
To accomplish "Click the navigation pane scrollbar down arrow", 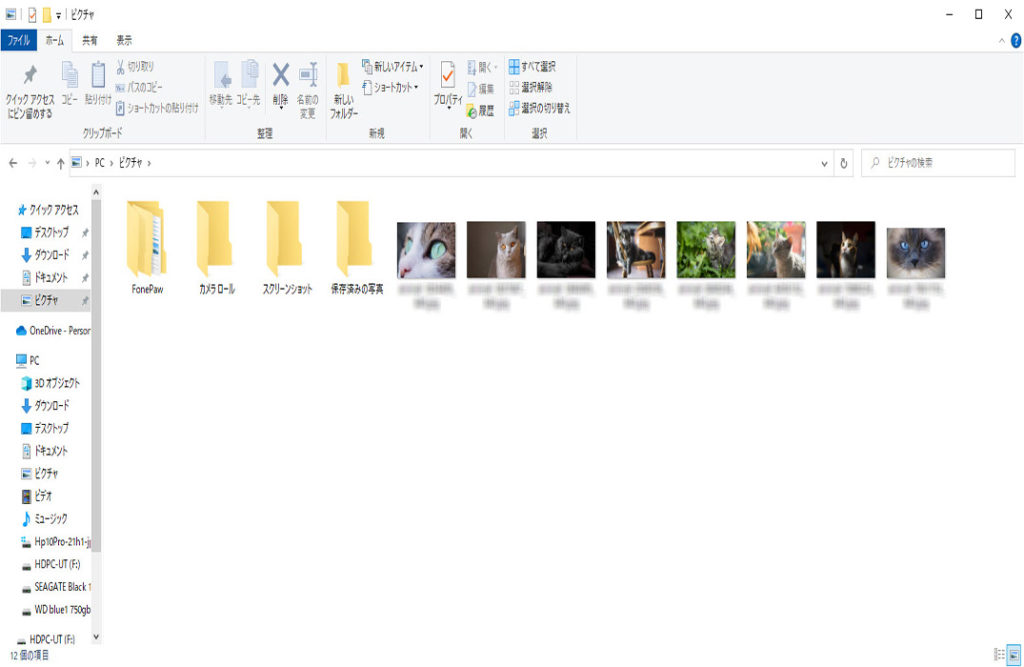I will (96, 636).
